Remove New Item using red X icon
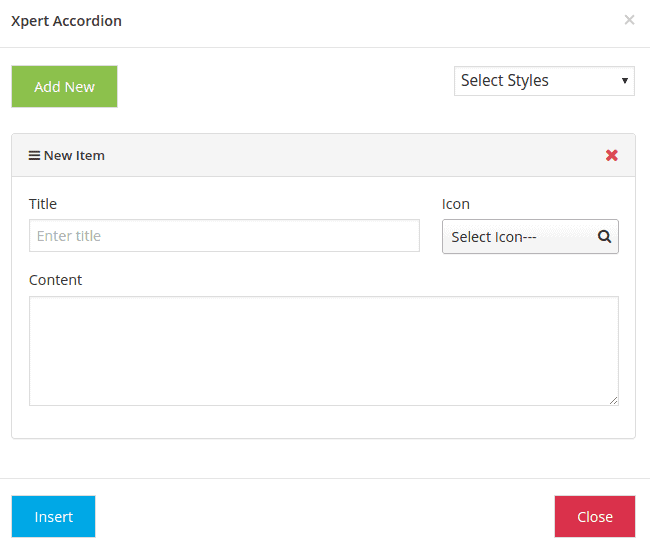 coord(612,156)
